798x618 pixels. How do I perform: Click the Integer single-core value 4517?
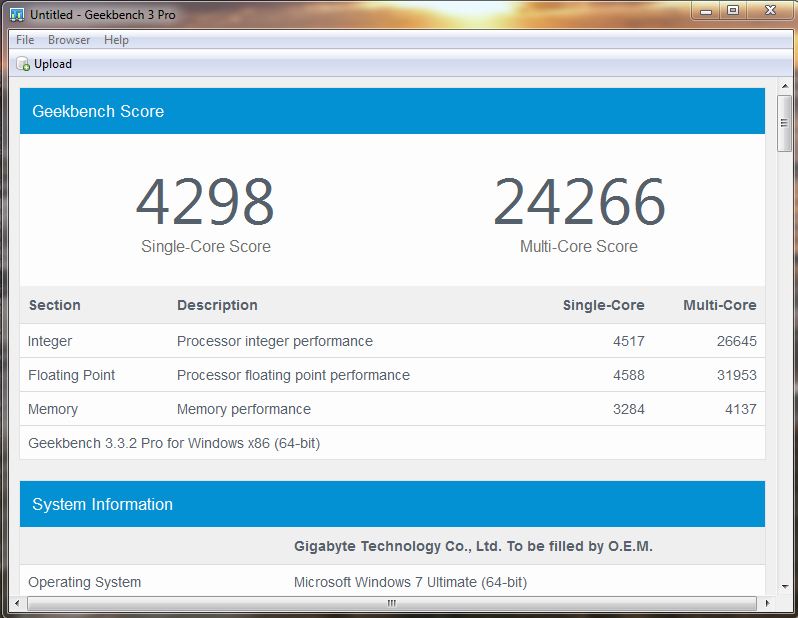(x=629, y=341)
